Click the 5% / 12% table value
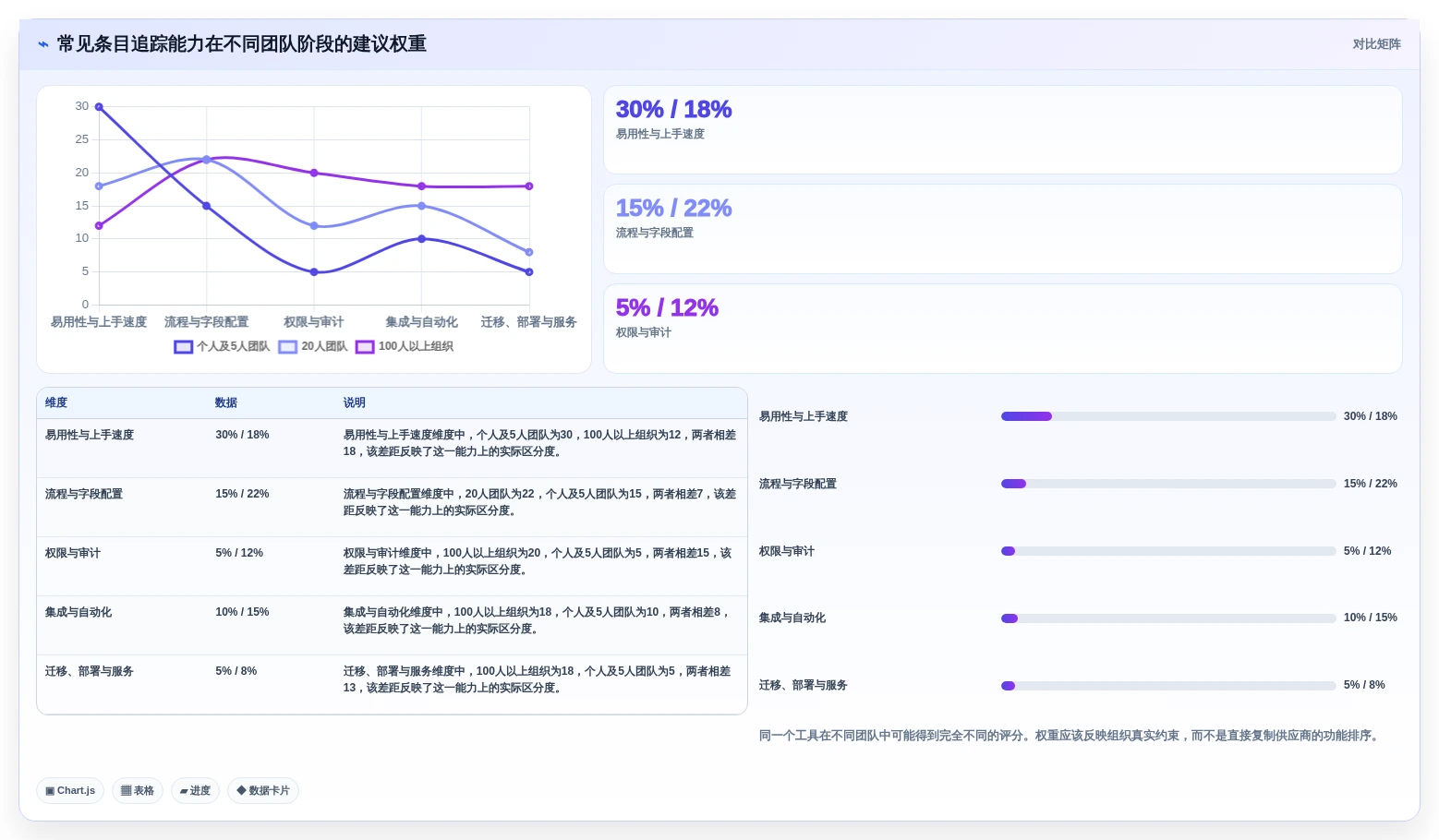Image resolution: width=1439 pixels, height=840 pixels. click(x=239, y=553)
